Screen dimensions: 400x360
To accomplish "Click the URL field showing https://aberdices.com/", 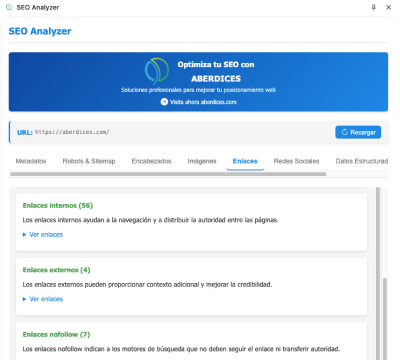I will coord(72,132).
